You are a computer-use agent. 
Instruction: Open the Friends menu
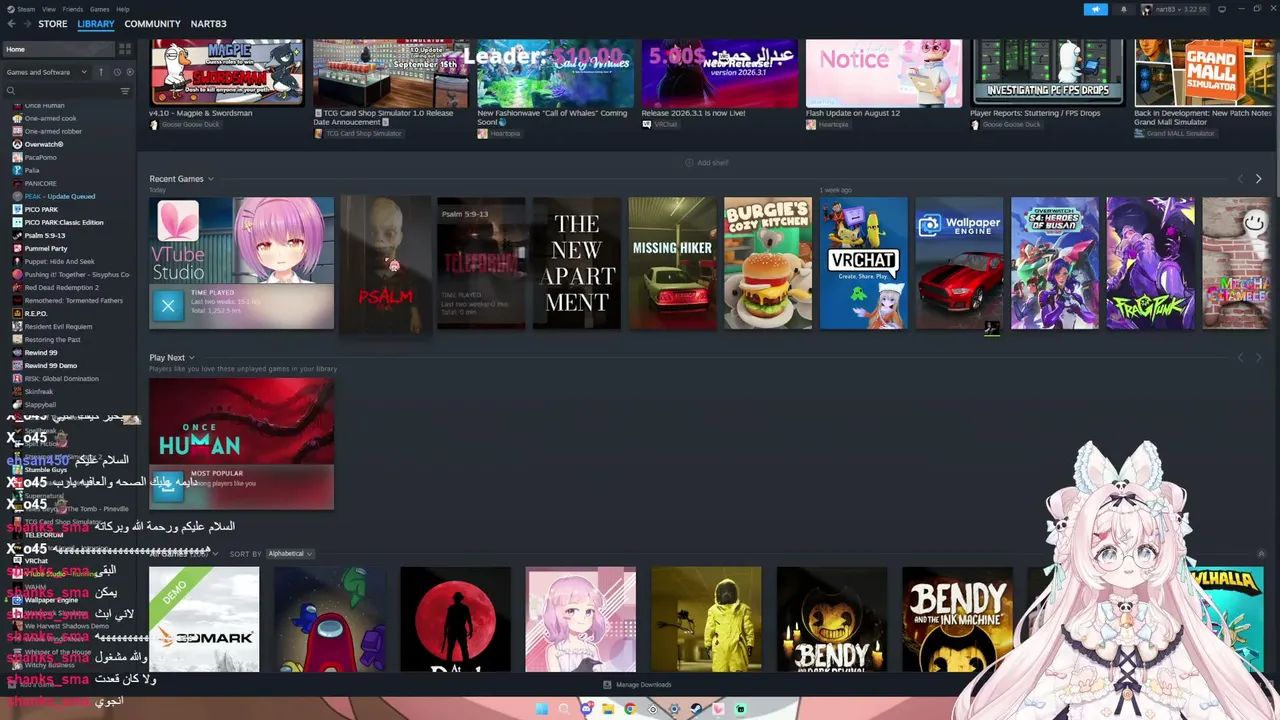(x=73, y=9)
